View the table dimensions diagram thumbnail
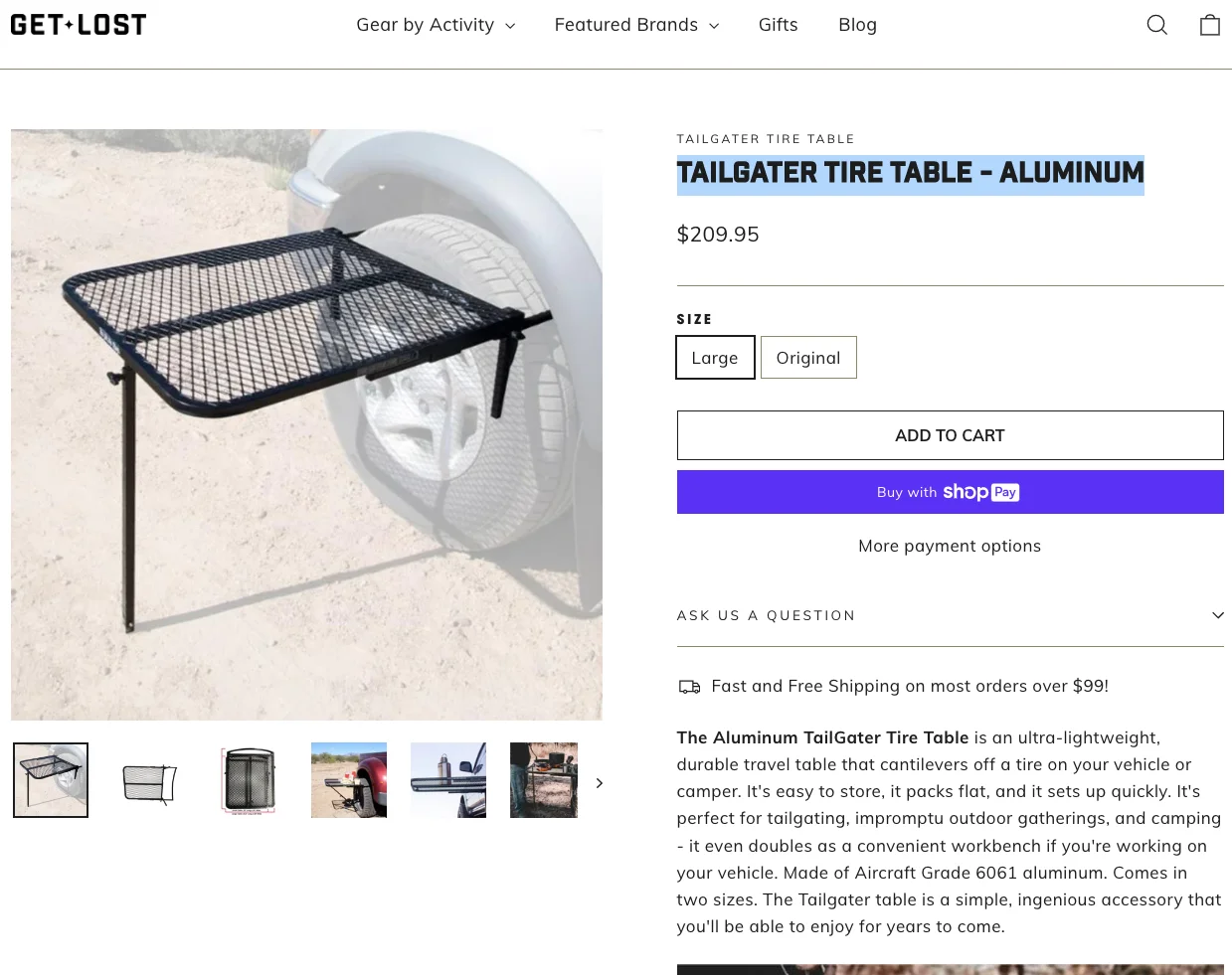1232x975 pixels. click(x=250, y=780)
